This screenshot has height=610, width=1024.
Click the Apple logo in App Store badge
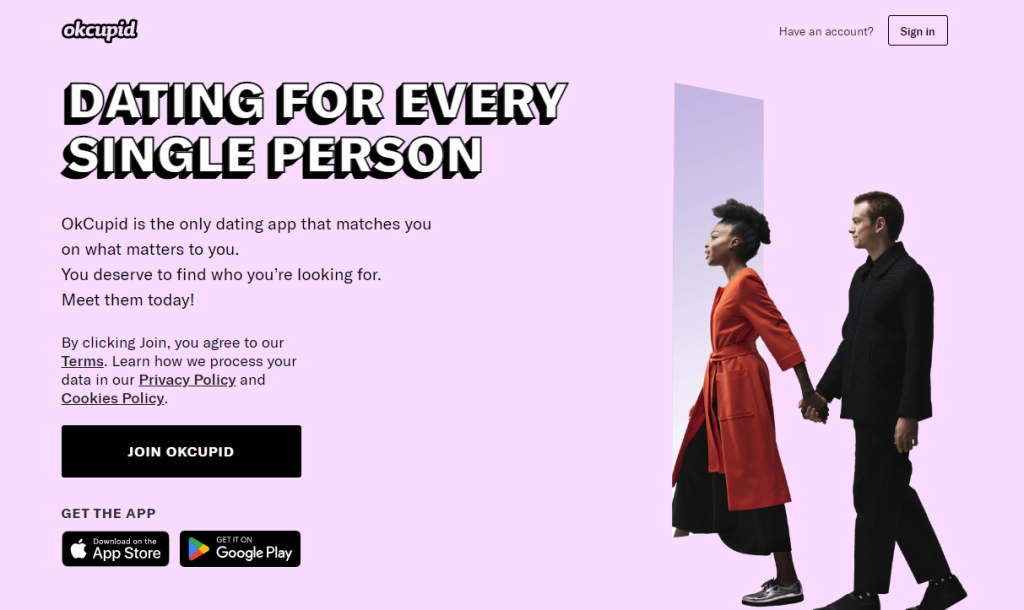click(78, 549)
